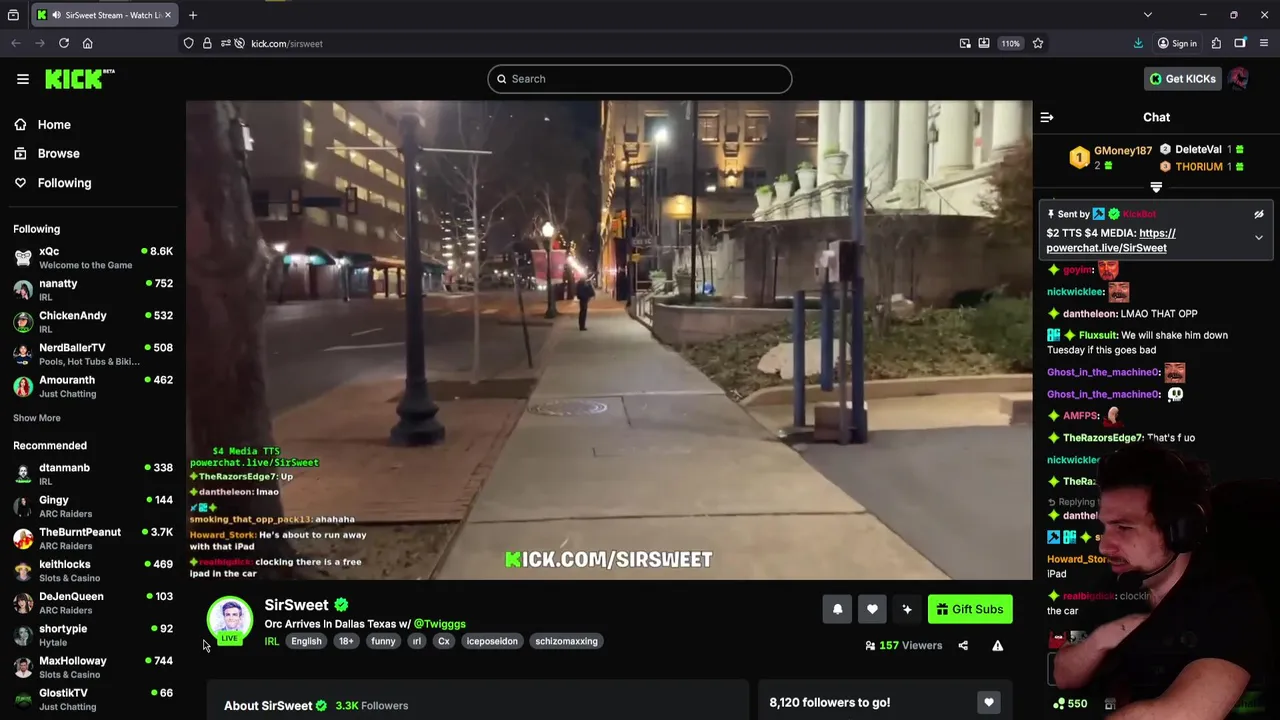Click SirSweet's live avatar

(230, 620)
